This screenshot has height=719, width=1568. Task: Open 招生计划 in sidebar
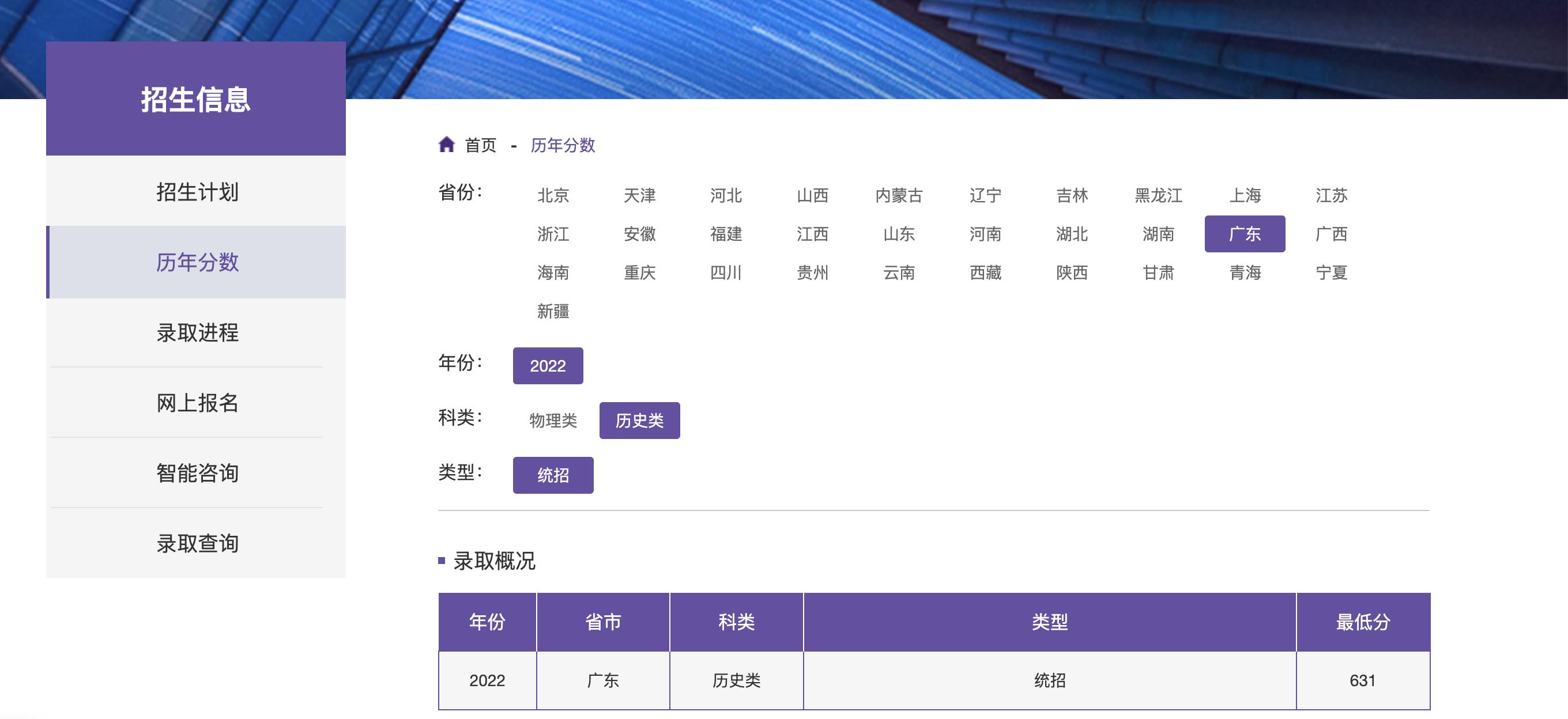[x=197, y=192]
